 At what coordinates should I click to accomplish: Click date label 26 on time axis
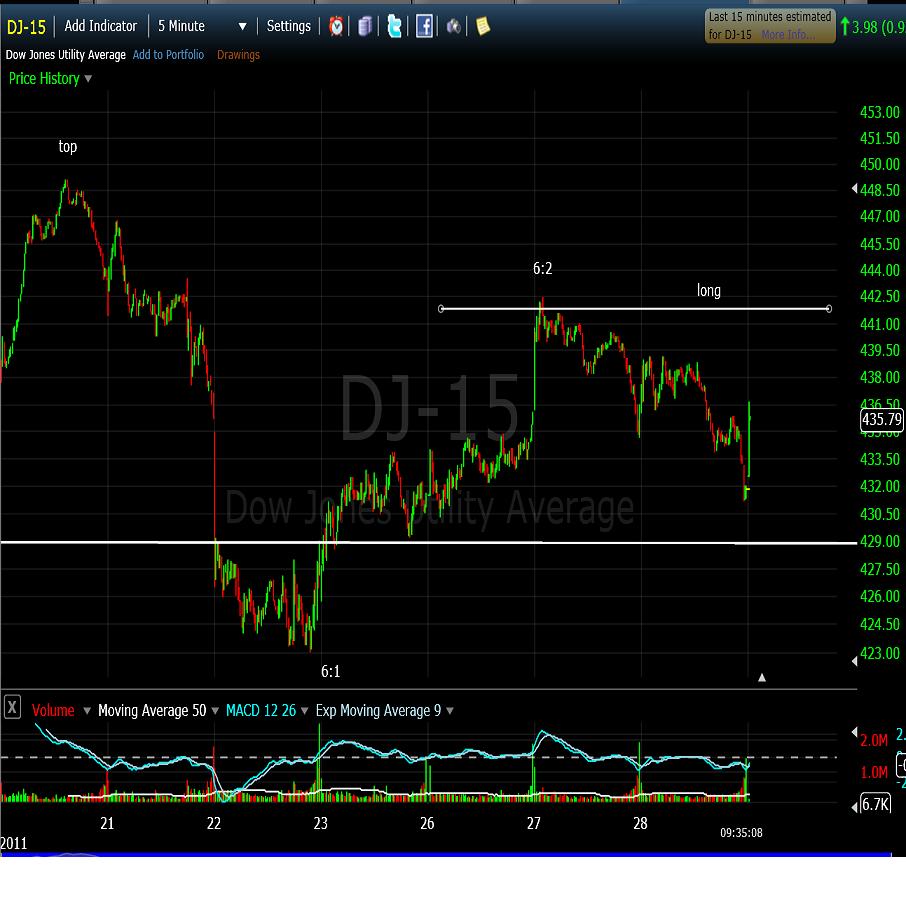(427, 823)
